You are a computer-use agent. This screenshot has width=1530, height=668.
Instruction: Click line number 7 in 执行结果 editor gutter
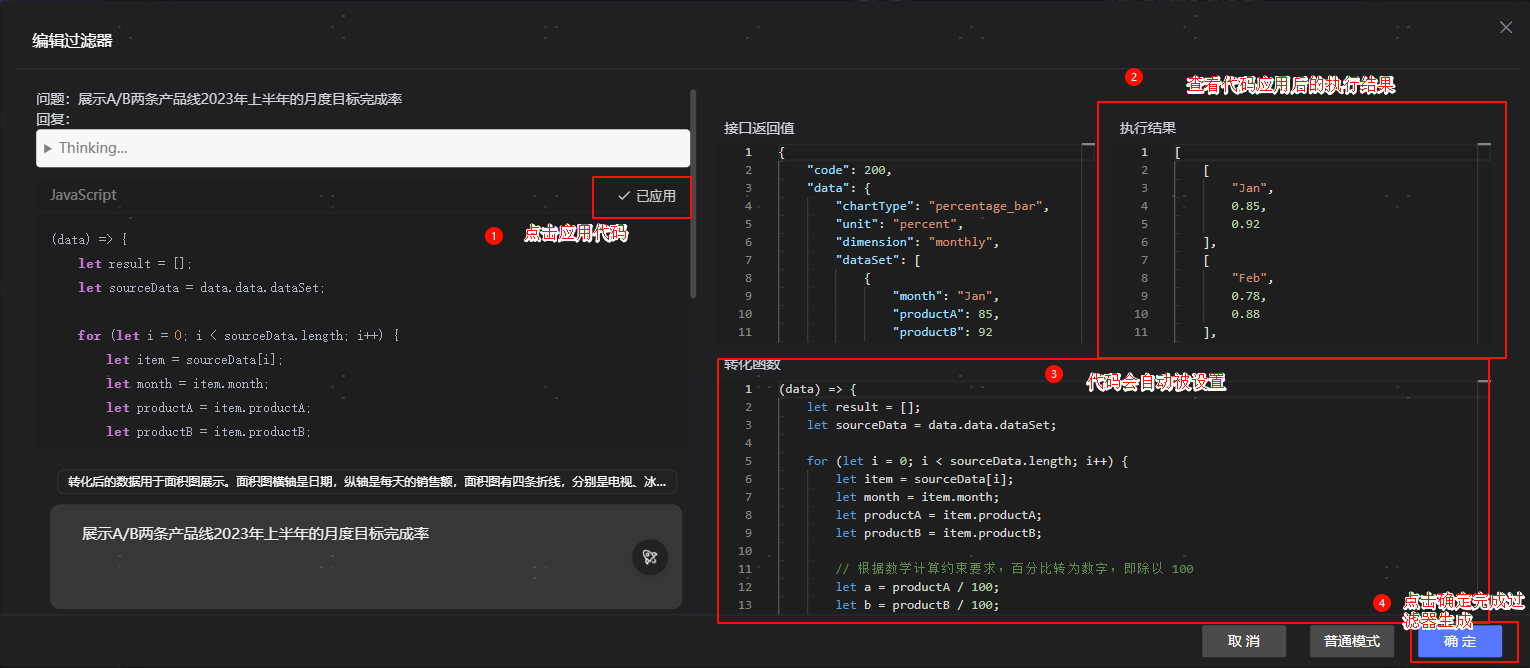(x=1144, y=260)
